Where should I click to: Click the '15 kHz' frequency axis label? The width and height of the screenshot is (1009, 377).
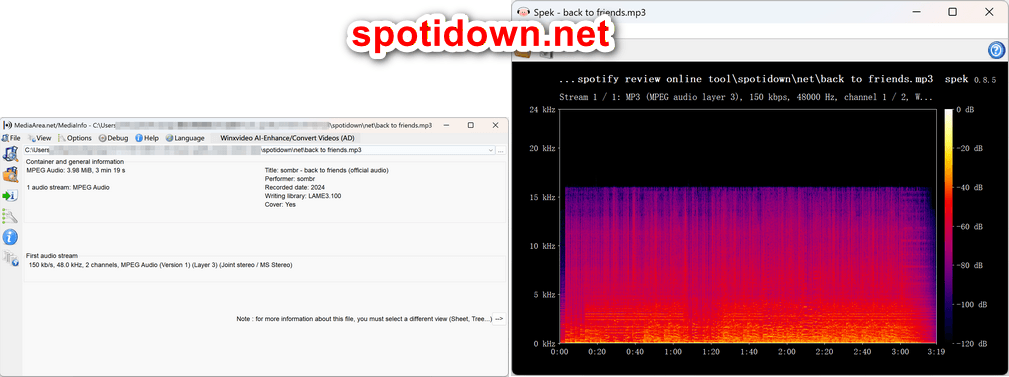coord(542,197)
